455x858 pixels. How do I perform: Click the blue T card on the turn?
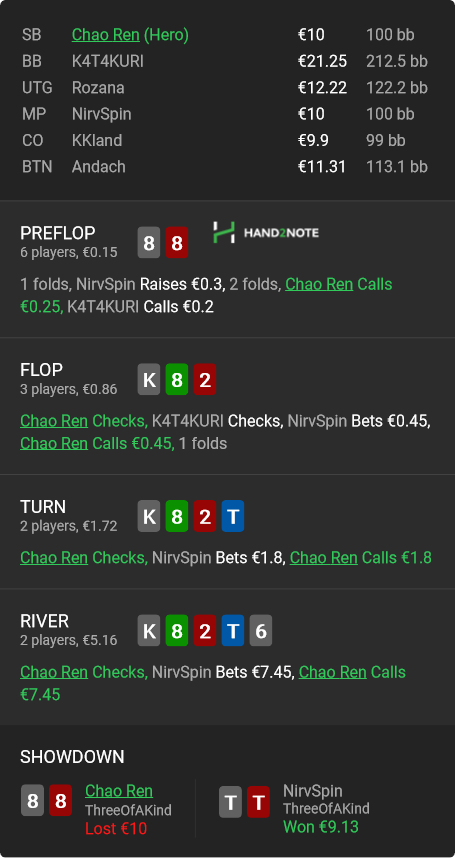tap(232, 516)
